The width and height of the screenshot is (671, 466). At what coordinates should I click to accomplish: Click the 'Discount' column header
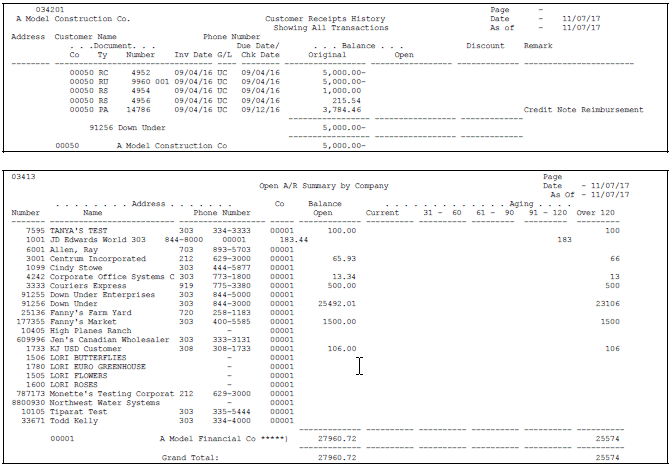[x=485, y=46]
